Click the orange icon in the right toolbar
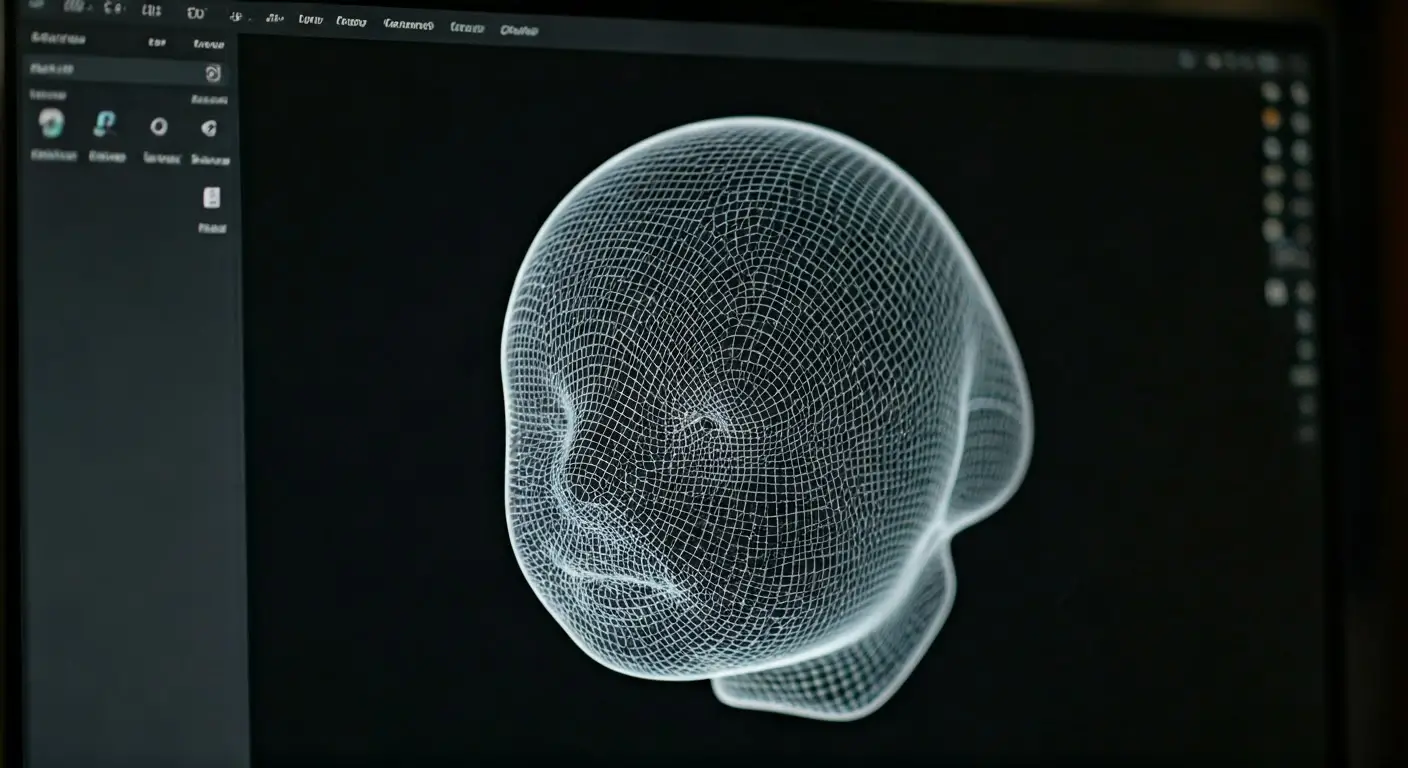This screenshot has width=1408, height=768. (x=1271, y=119)
